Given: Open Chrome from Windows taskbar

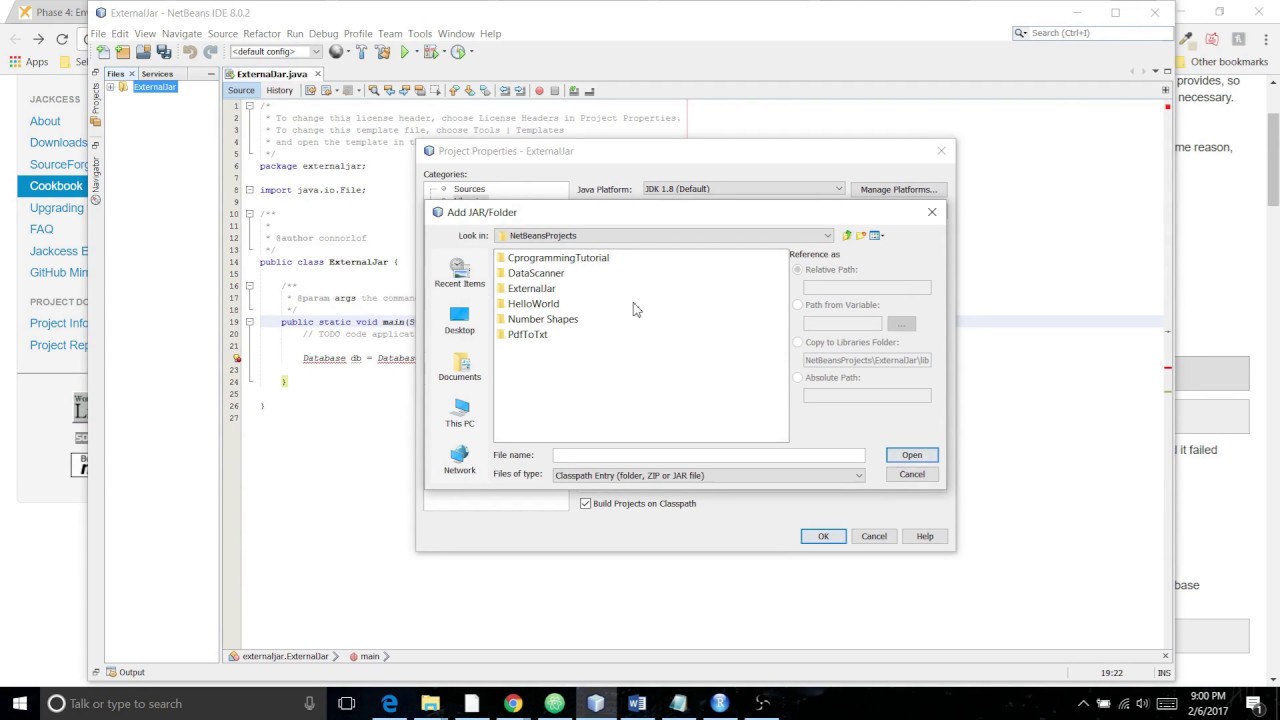Looking at the screenshot, I should point(513,703).
